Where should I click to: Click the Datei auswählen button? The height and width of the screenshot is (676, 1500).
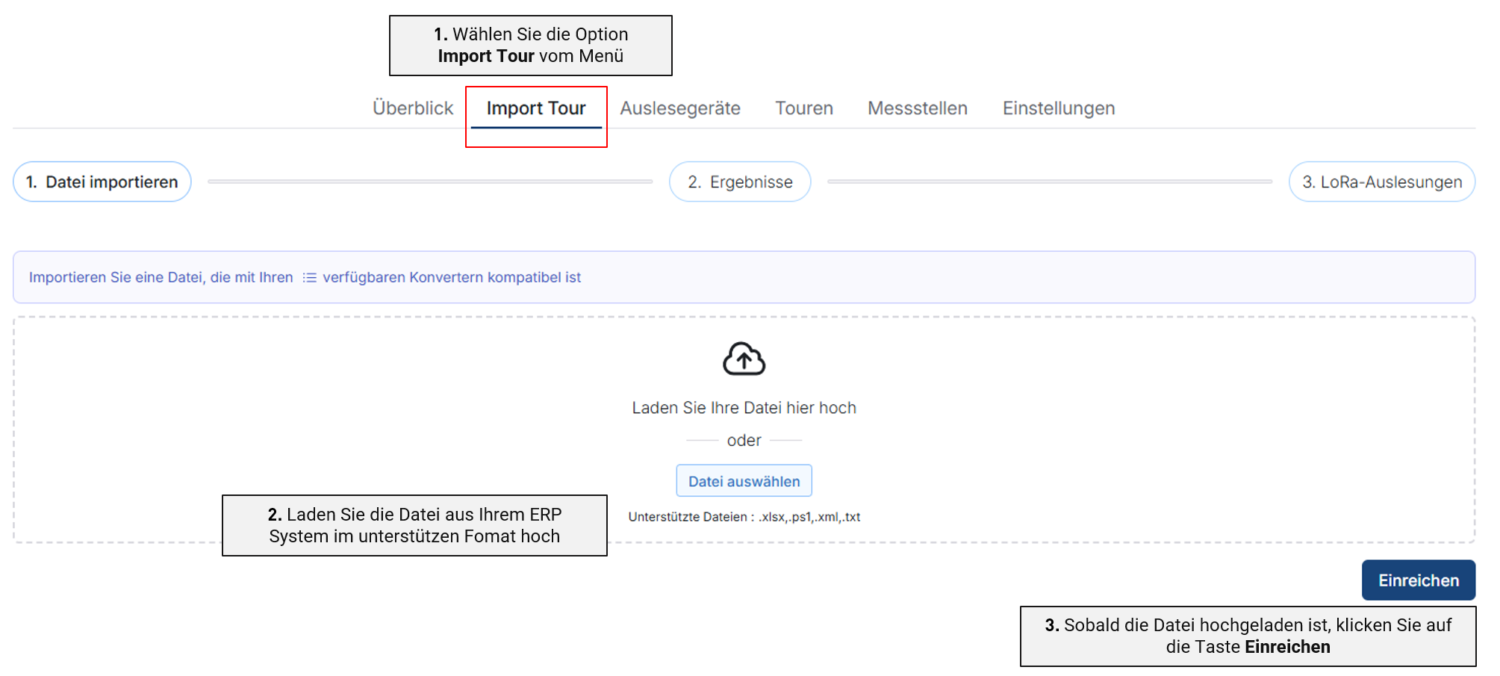[x=744, y=480]
